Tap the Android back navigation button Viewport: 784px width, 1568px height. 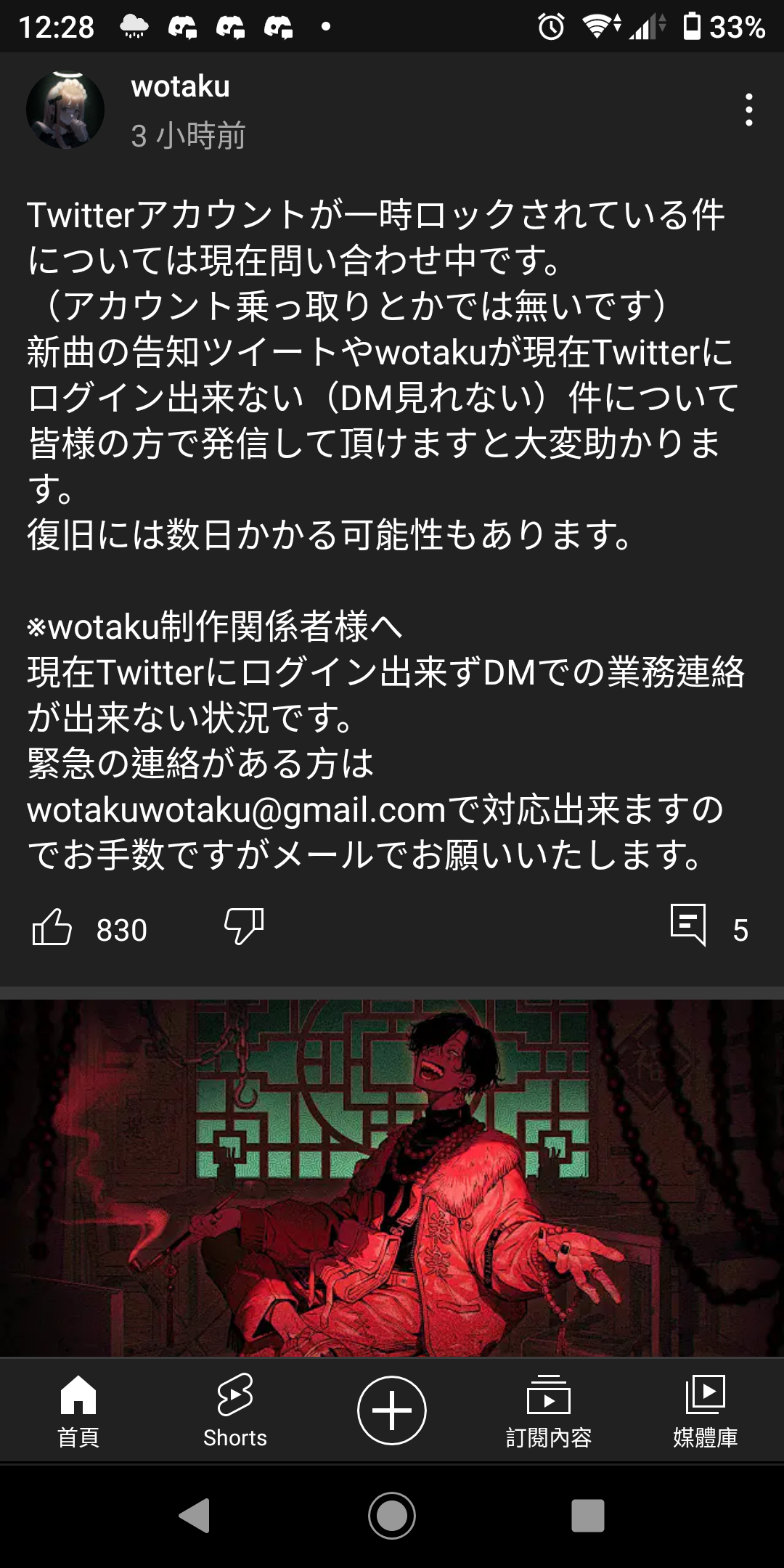pyautogui.click(x=195, y=1516)
